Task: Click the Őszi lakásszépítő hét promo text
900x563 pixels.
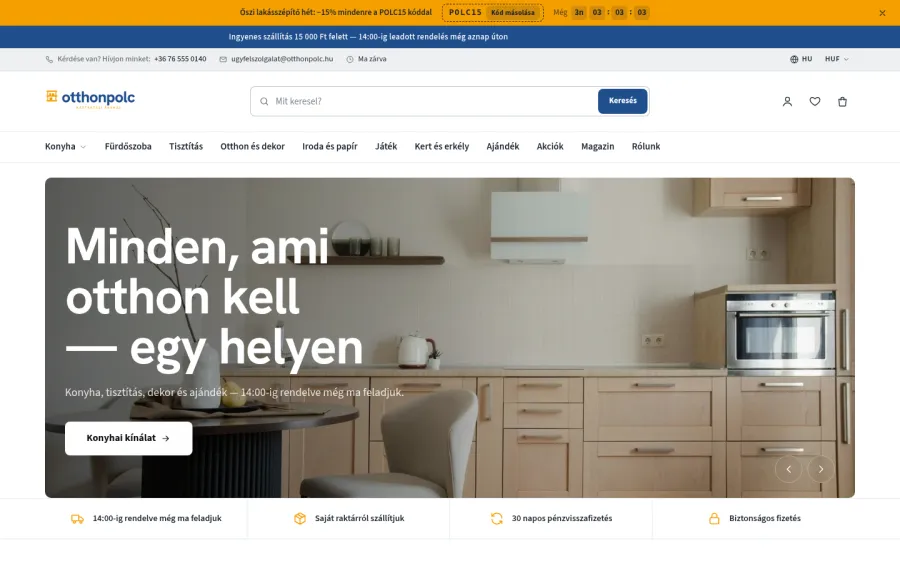Action: coord(336,12)
